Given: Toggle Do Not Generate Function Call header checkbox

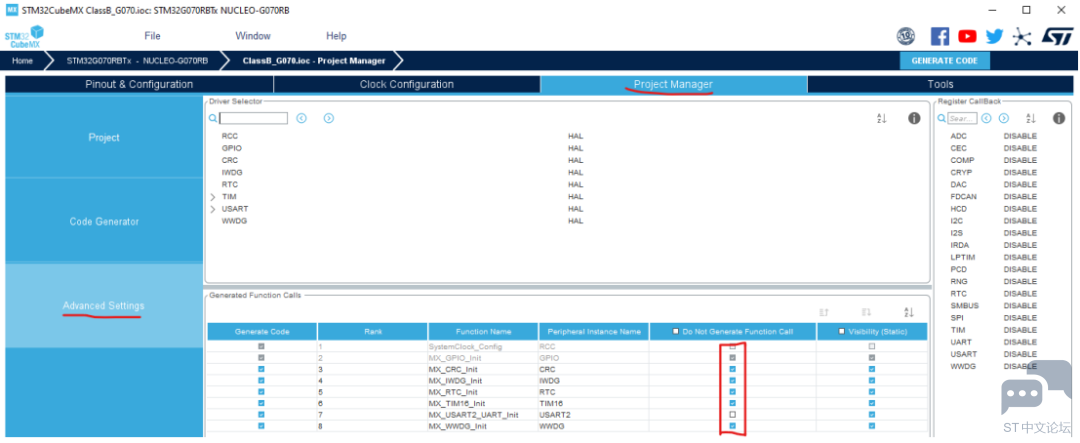Looking at the screenshot, I should tap(676, 331).
